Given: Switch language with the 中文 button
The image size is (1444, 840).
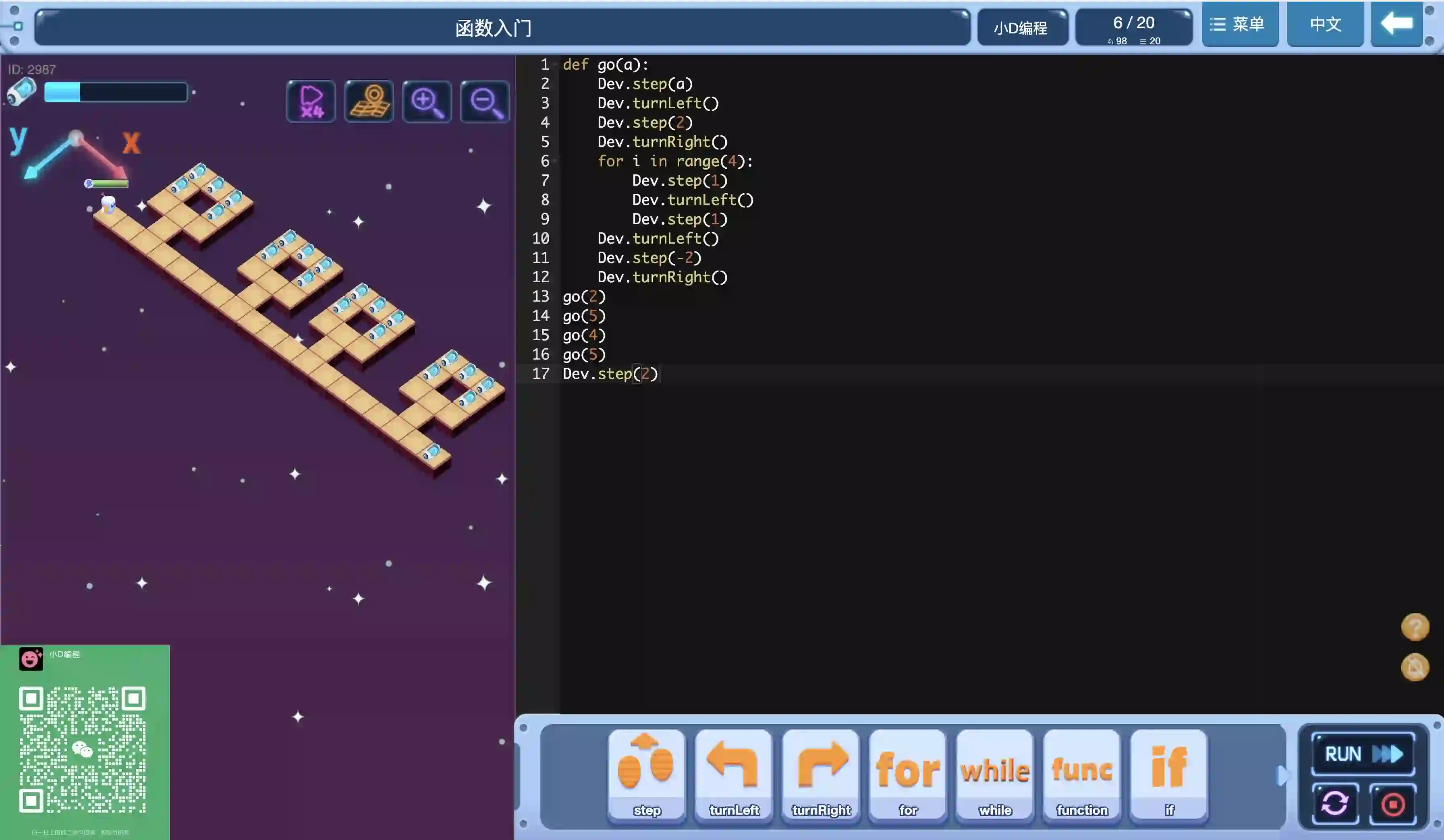Looking at the screenshot, I should [x=1325, y=24].
